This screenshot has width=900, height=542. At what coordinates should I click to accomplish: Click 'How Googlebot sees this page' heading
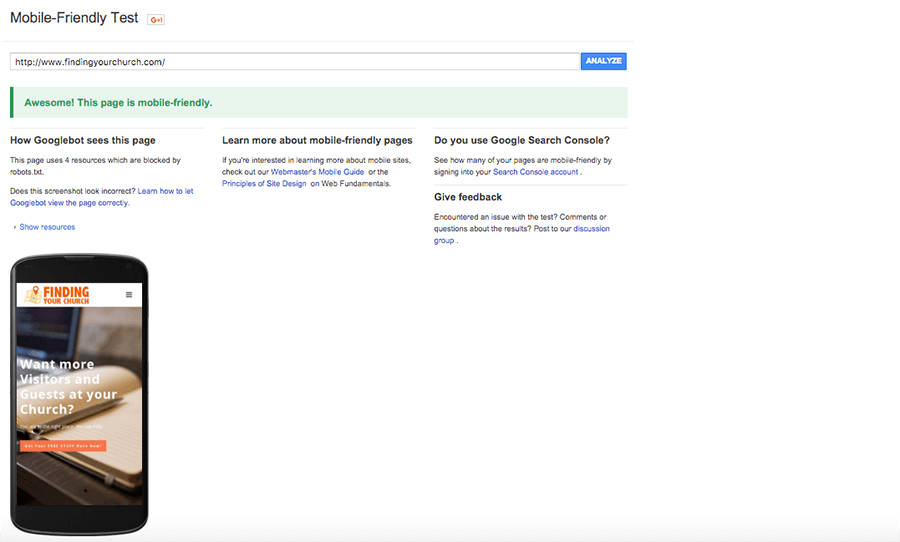tap(83, 140)
